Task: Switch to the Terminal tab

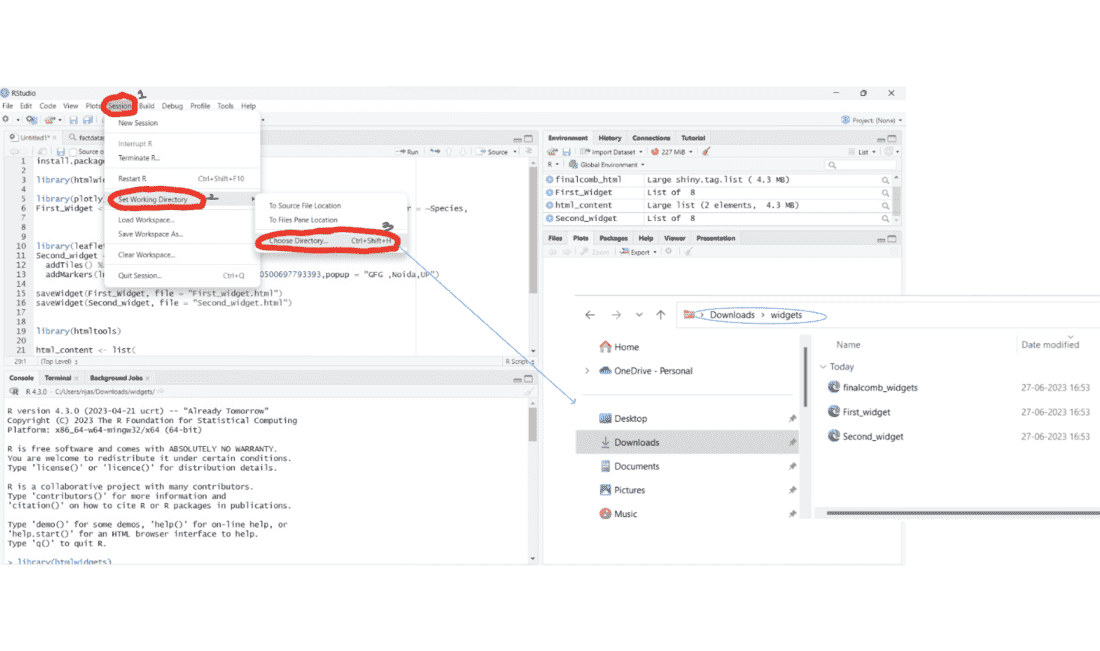Action: pyautogui.click(x=58, y=378)
